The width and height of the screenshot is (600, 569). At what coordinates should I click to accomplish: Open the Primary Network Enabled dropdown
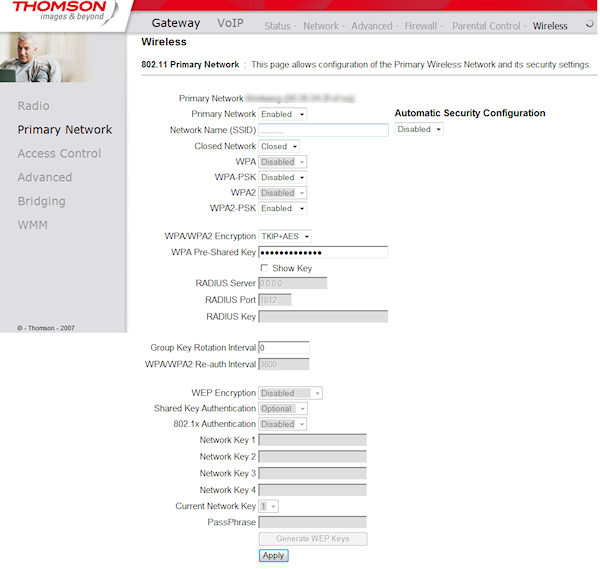[x=282, y=114]
